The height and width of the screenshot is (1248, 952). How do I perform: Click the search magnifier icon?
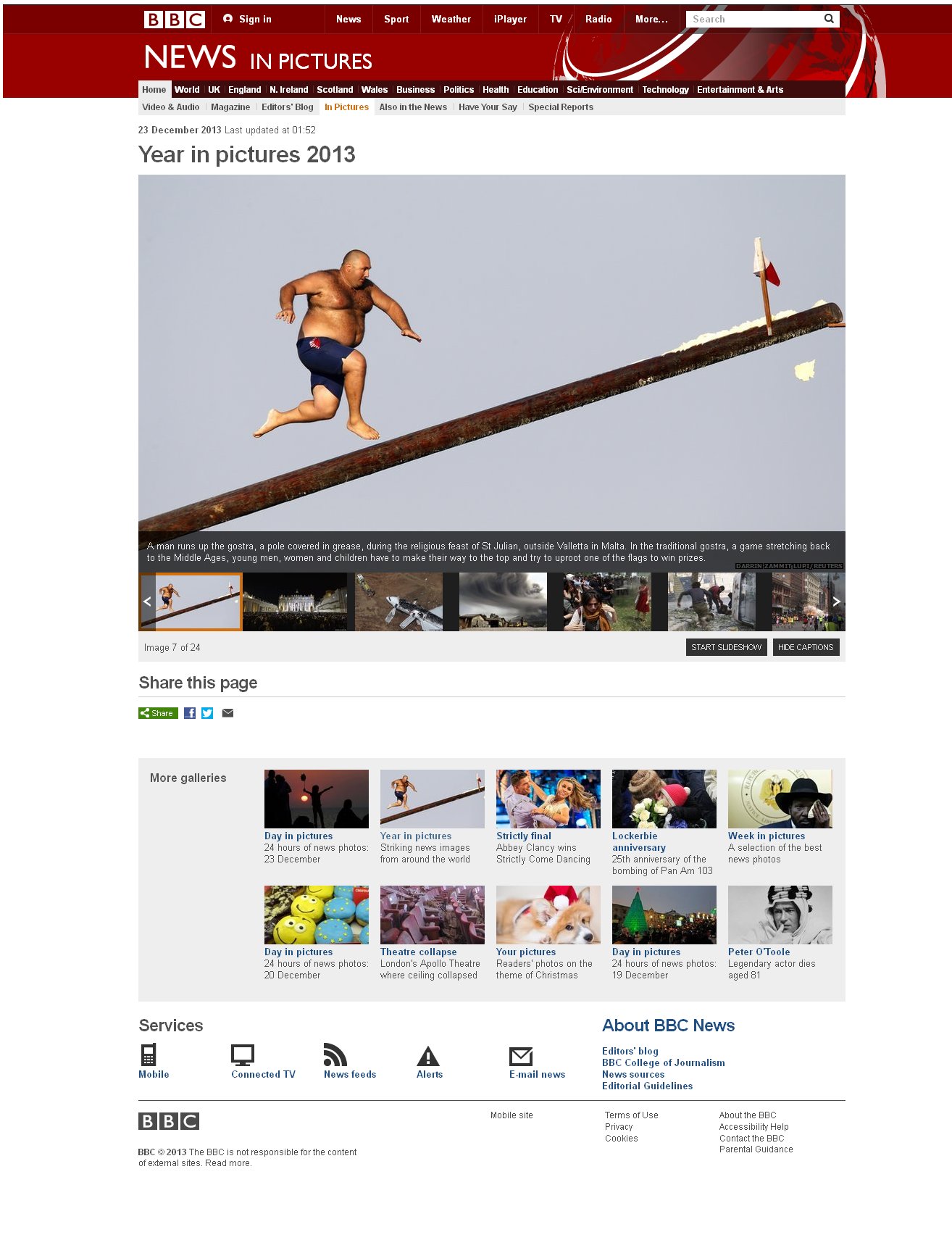[x=829, y=19]
